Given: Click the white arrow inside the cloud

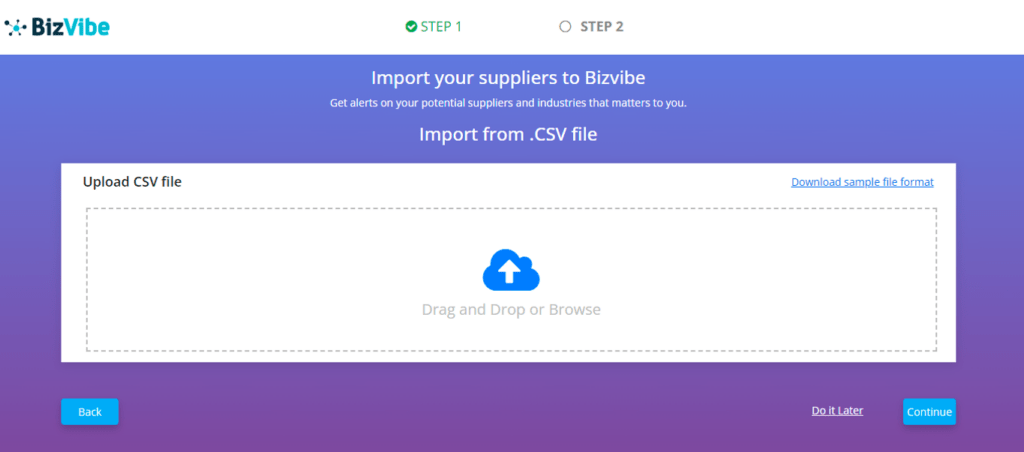Looking at the screenshot, I should (510, 270).
